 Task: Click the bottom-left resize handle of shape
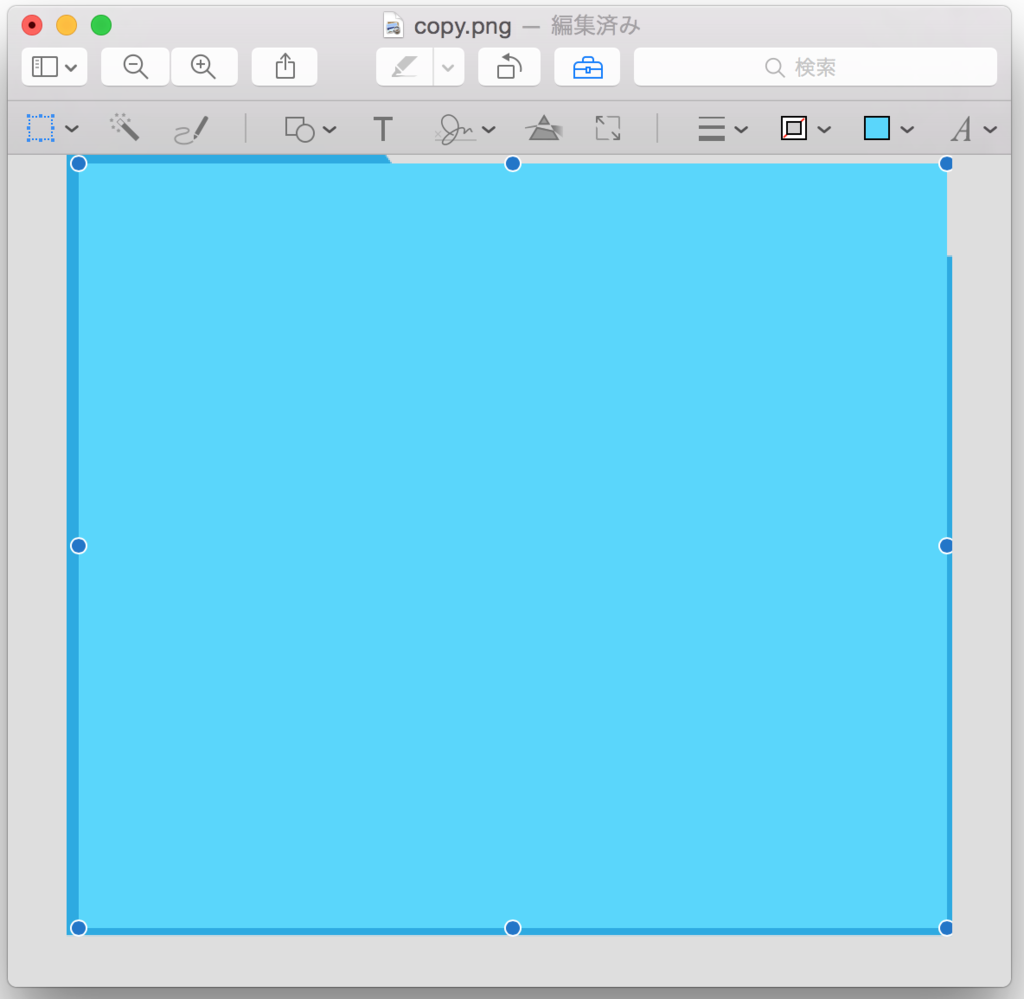point(78,928)
